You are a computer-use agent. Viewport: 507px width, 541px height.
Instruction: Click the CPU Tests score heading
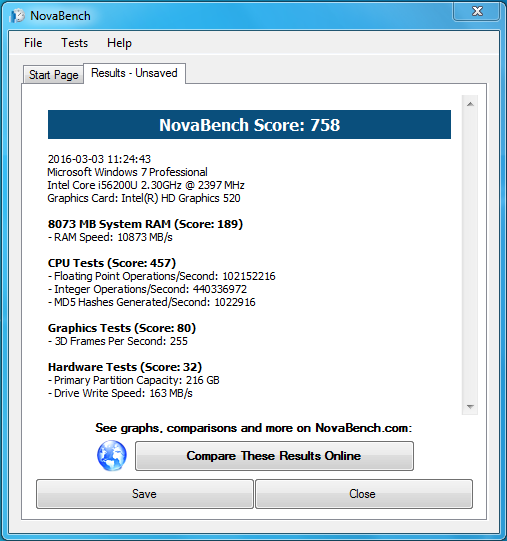(112, 263)
